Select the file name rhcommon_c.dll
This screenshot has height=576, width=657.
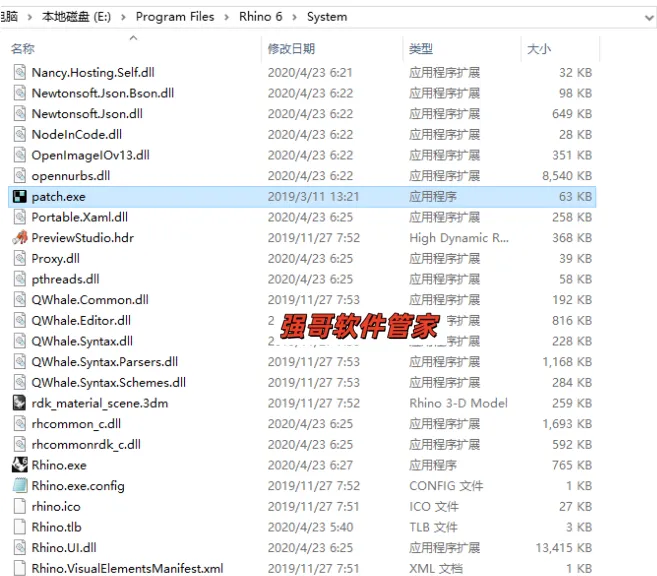(76, 424)
